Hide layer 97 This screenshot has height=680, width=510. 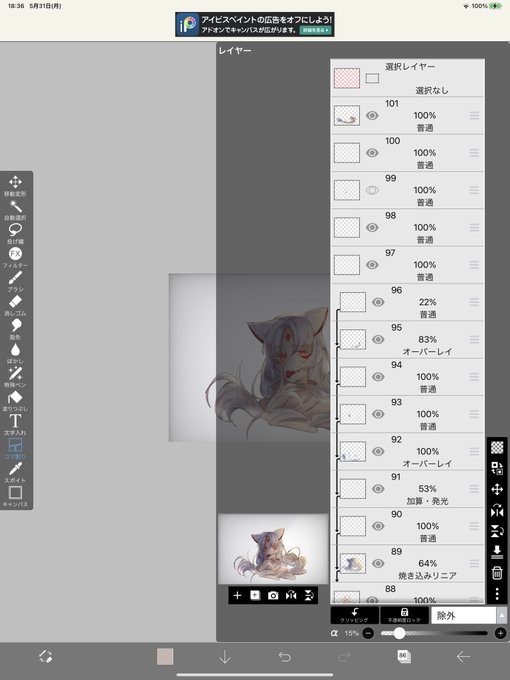372,265
